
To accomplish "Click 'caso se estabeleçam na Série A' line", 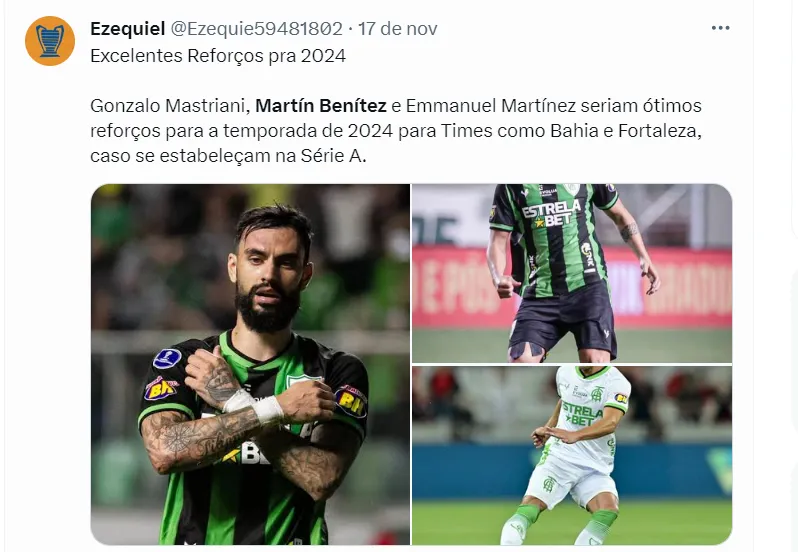I will pyautogui.click(x=227, y=156).
